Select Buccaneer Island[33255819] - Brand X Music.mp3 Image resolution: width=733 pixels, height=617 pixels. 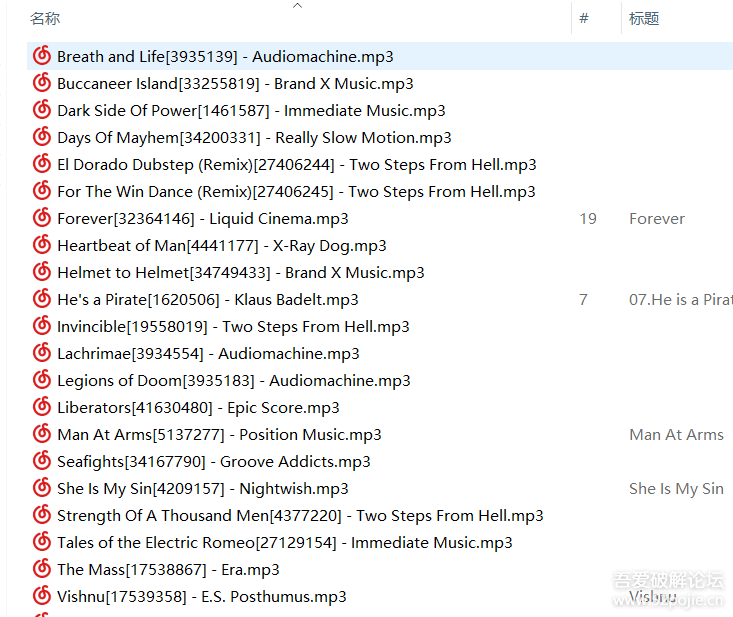pos(235,84)
